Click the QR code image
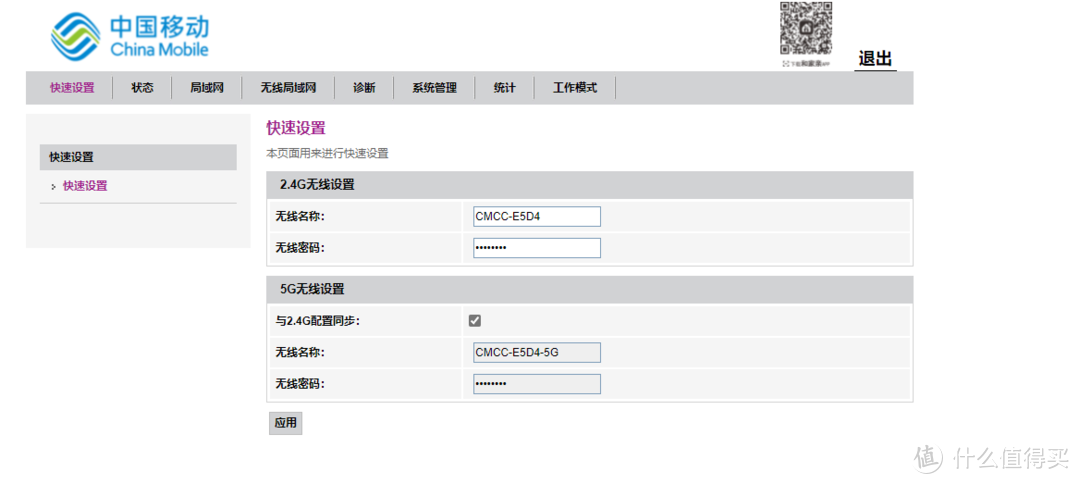This screenshot has height=484, width=1080. tap(806, 29)
